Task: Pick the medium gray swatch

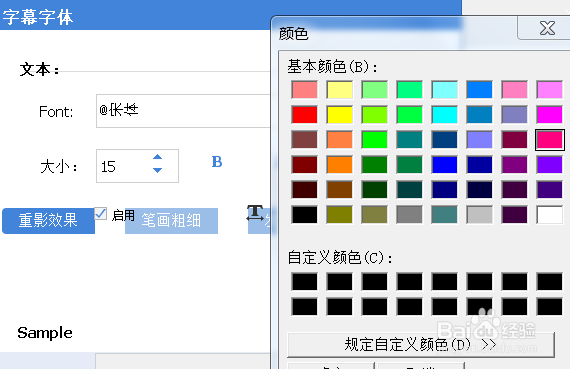Action: pyautogui.click(x=409, y=214)
